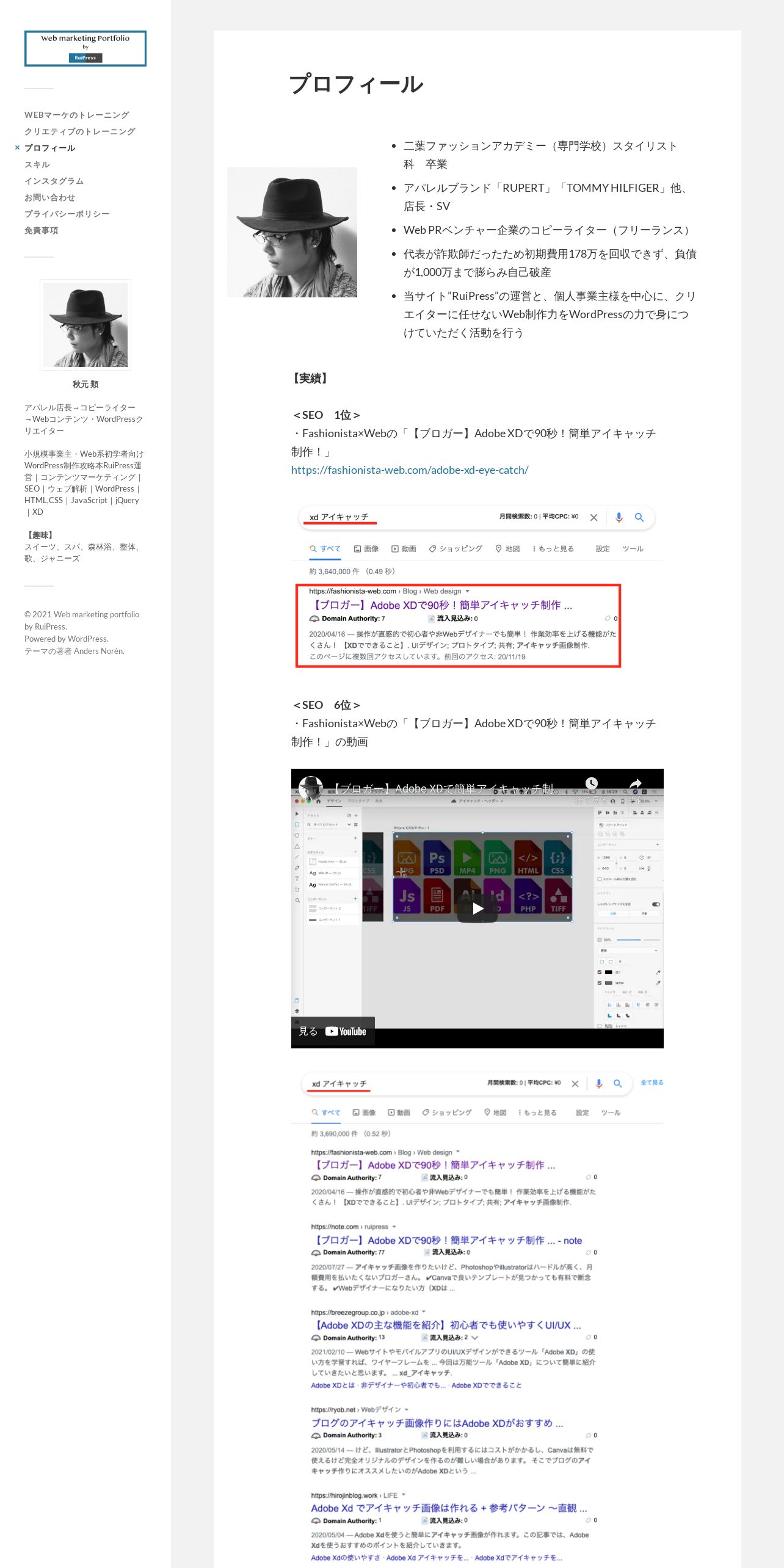The width and height of the screenshot is (784, 1568).
Task: Click the ＜SEO 1位＞ heading text
Action: pos(327,415)
